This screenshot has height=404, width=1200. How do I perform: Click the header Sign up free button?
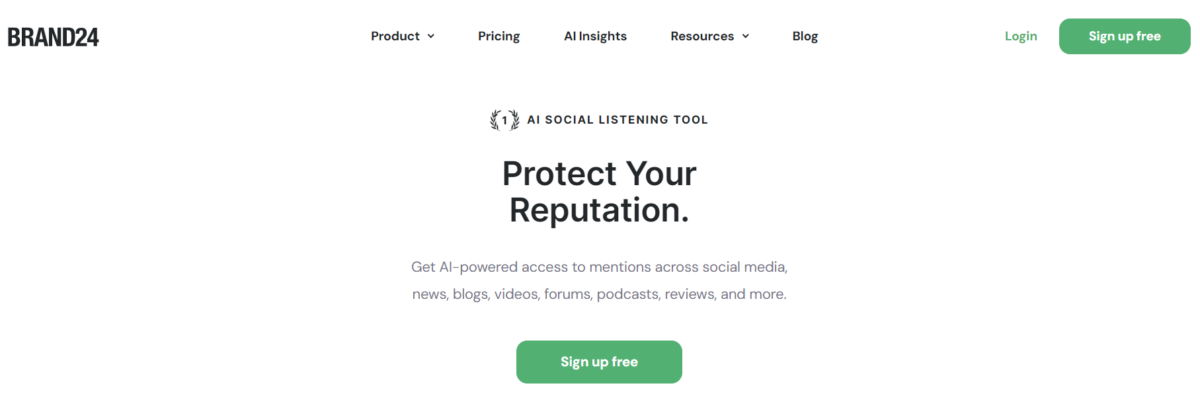point(1125,36)
